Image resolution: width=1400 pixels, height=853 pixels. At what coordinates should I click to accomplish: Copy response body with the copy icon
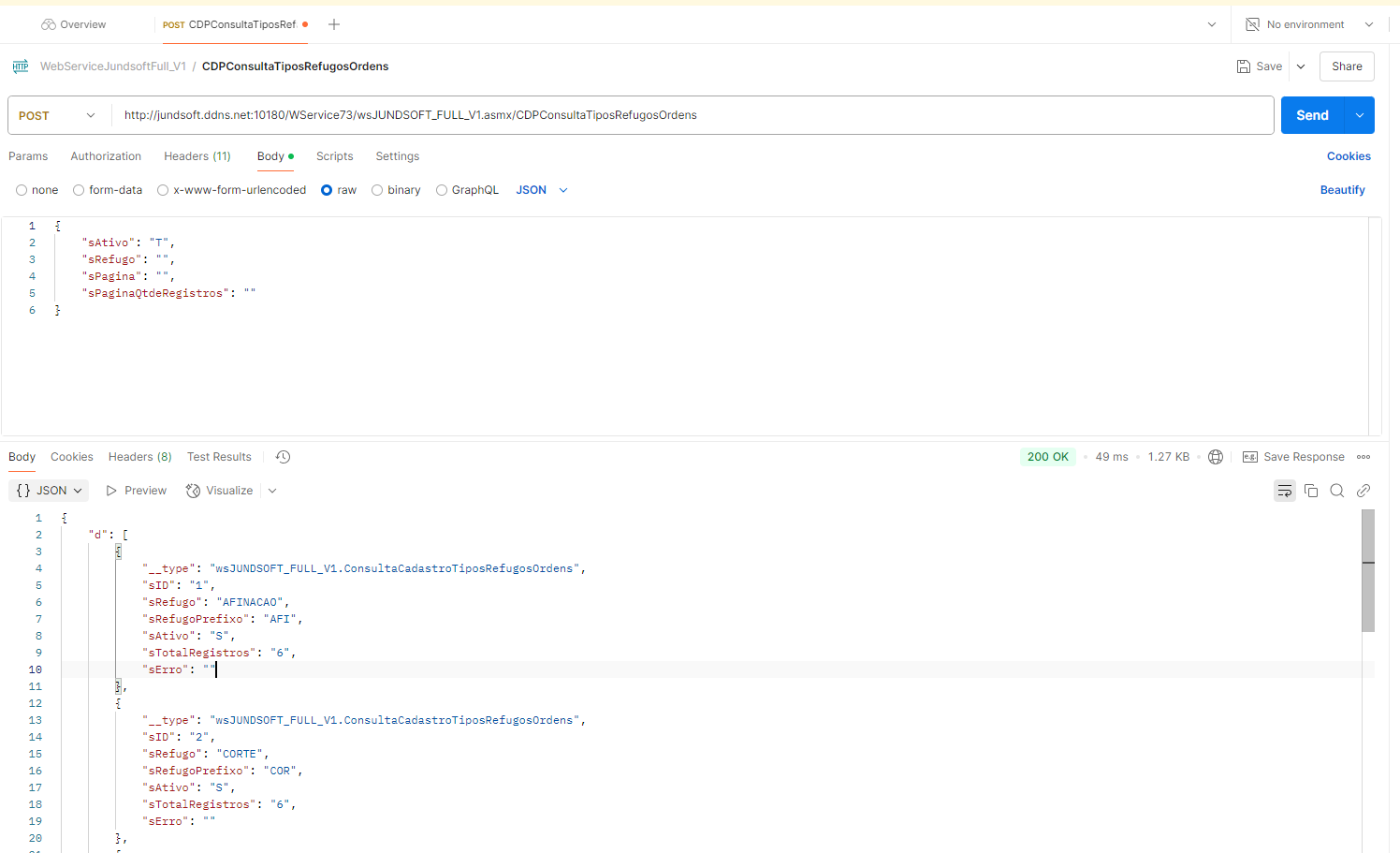point(1311,491)
